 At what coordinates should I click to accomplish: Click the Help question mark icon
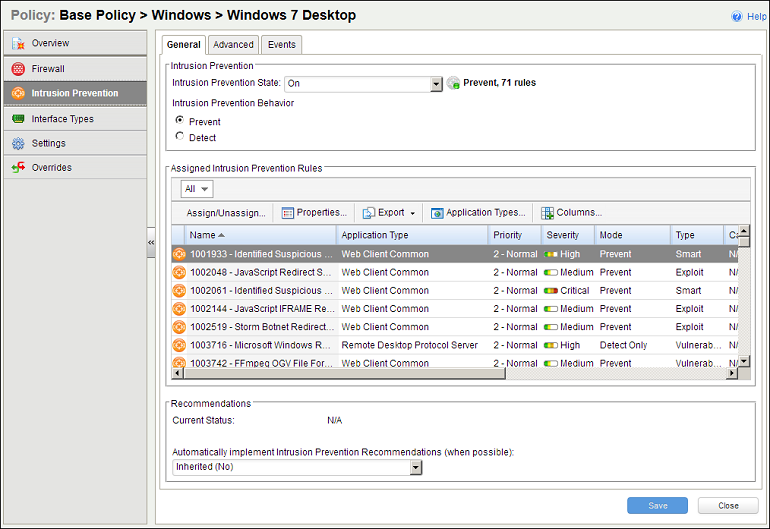click(737, 17)
